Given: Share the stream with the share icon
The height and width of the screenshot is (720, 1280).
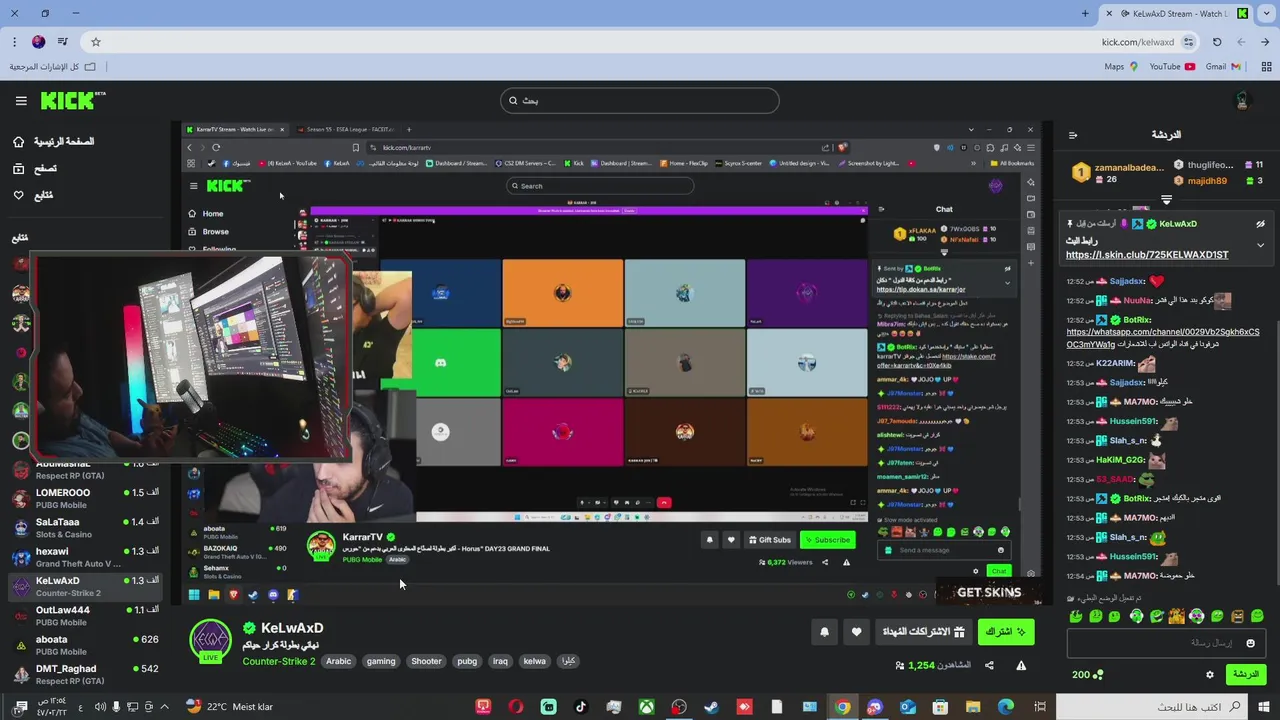Looking at the screenshot, I should [989, 665].
